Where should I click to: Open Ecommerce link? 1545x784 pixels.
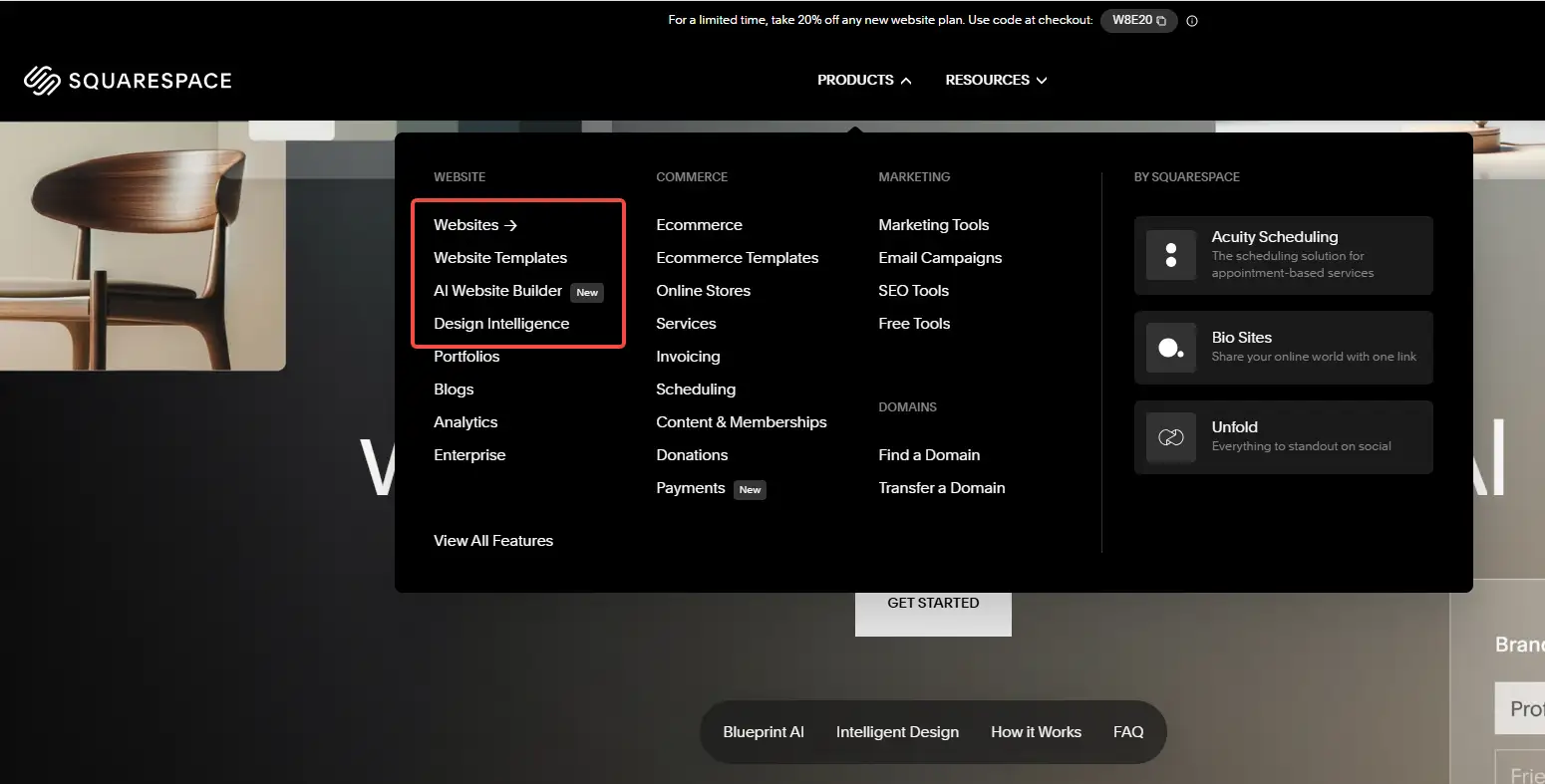[699, 225]
